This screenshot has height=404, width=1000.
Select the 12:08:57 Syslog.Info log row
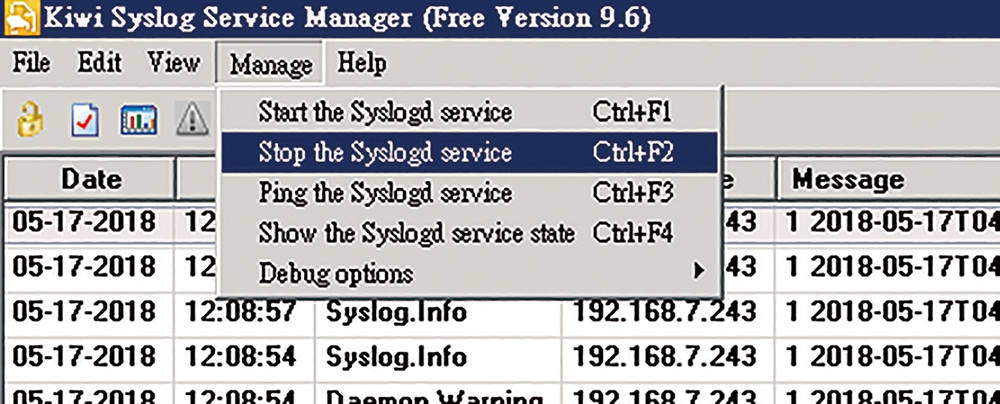pos(500,311)
